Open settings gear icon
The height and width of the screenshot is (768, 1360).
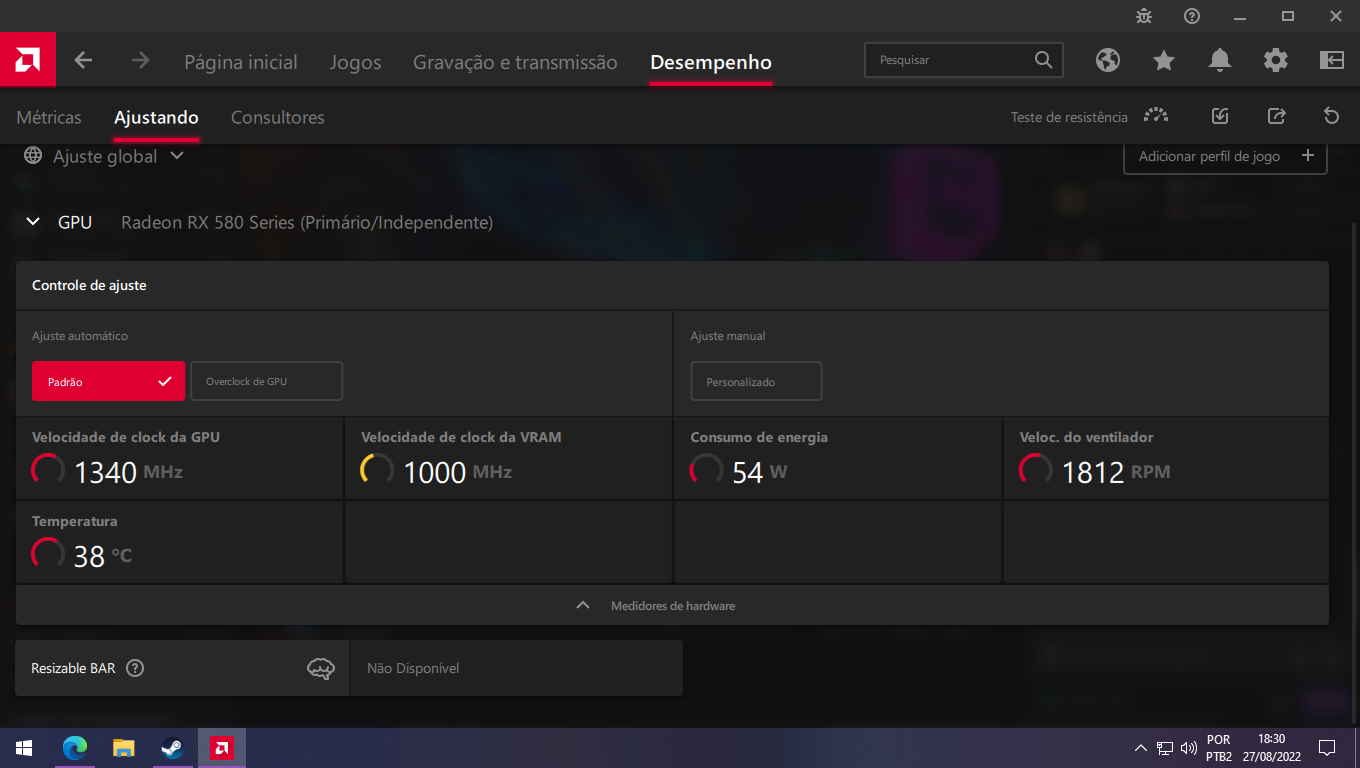click(1275, 60)
